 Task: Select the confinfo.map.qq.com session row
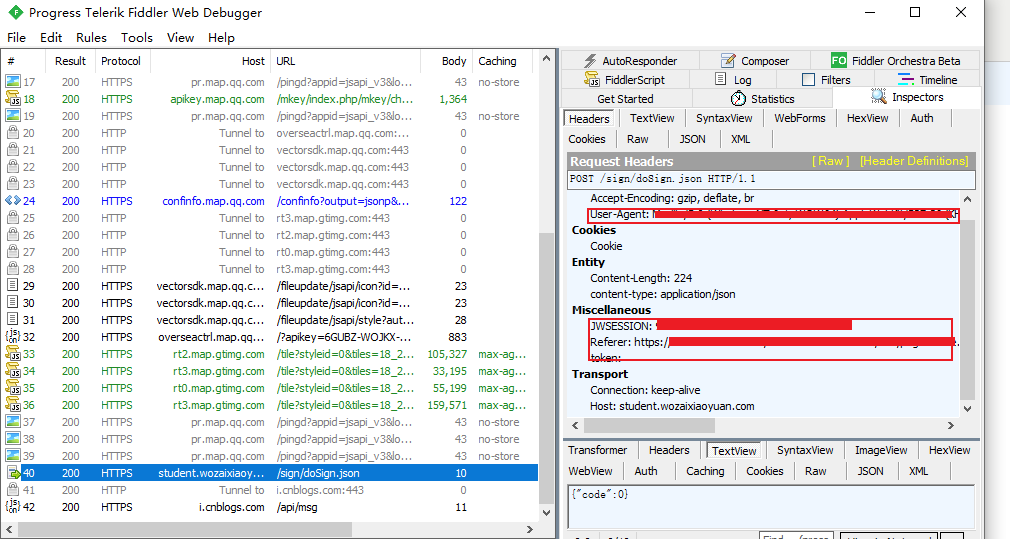point(271,201)
